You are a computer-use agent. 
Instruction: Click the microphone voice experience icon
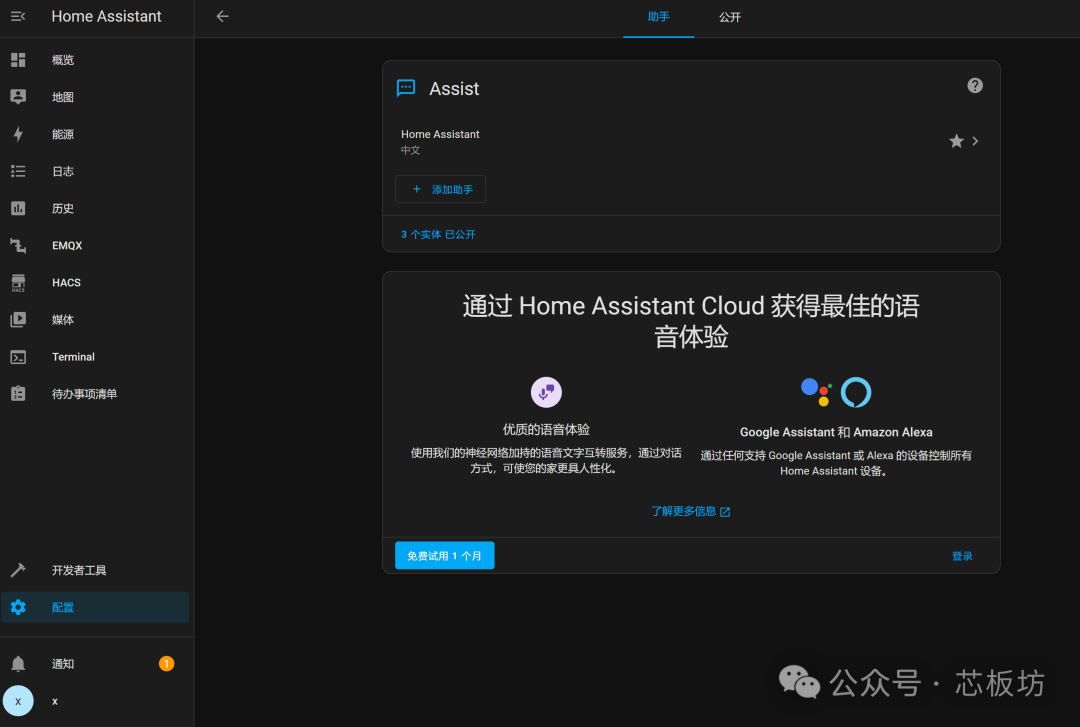click(546, 392)
